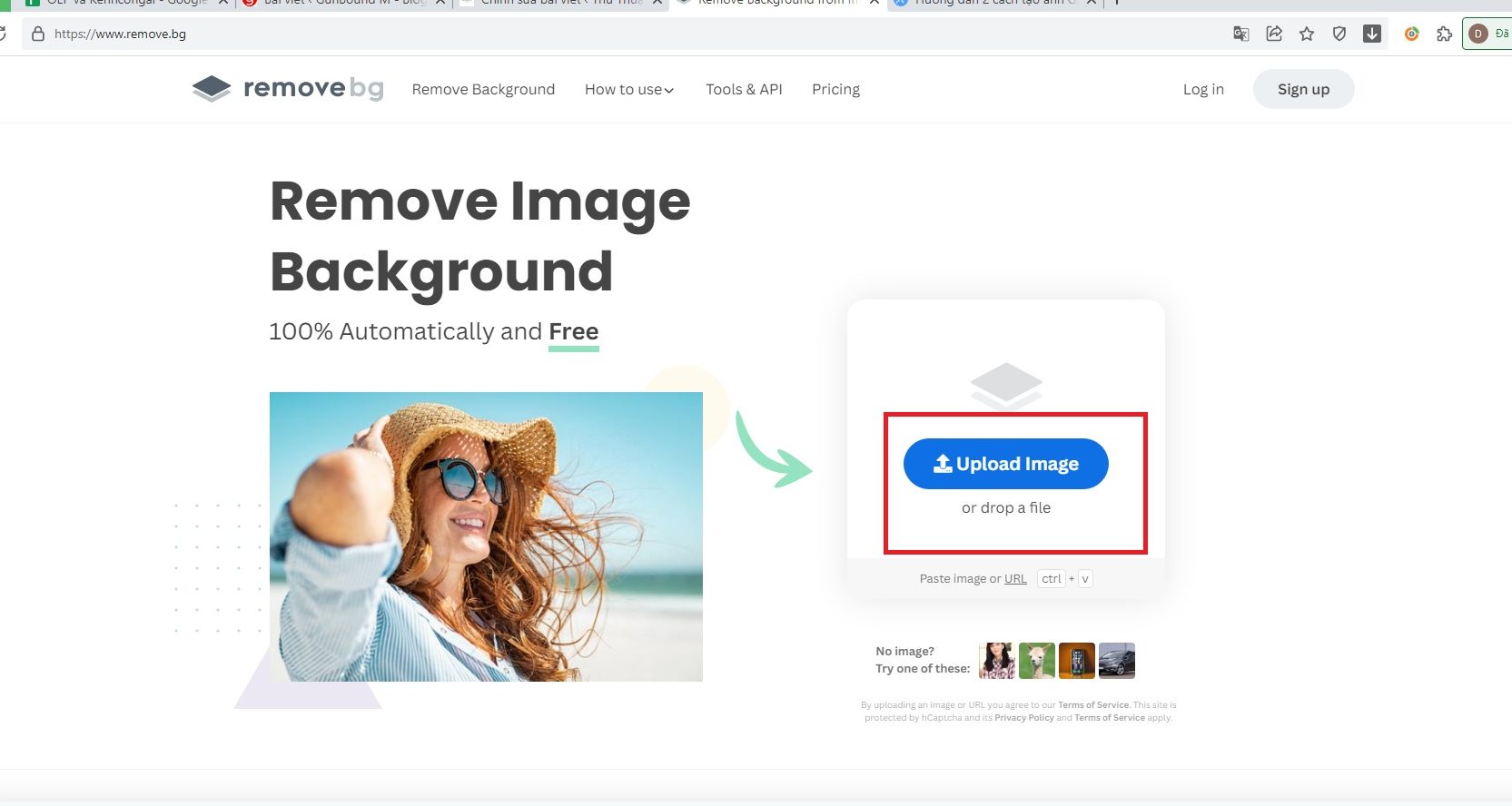Expand the How to use menu

629,89
